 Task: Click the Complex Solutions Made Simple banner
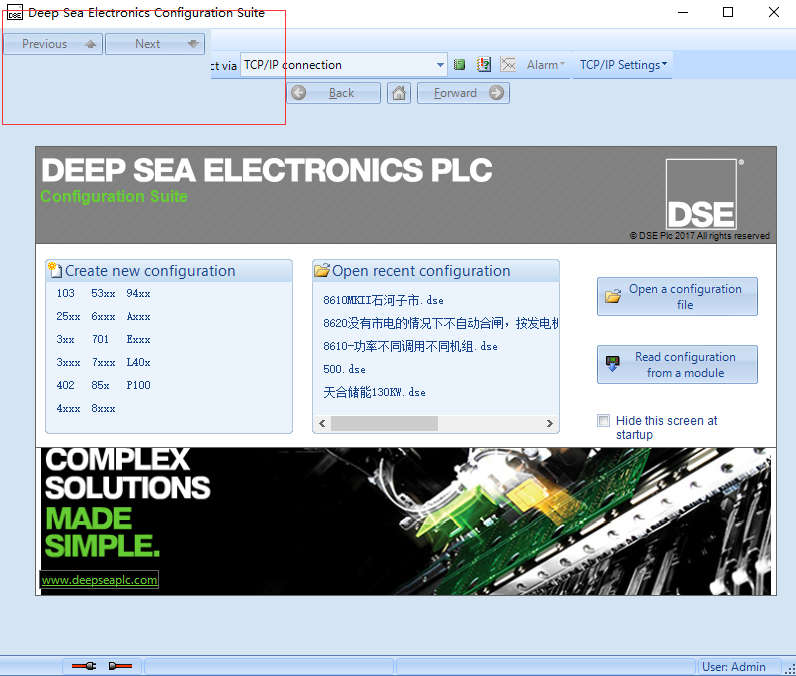pos(406,521)
